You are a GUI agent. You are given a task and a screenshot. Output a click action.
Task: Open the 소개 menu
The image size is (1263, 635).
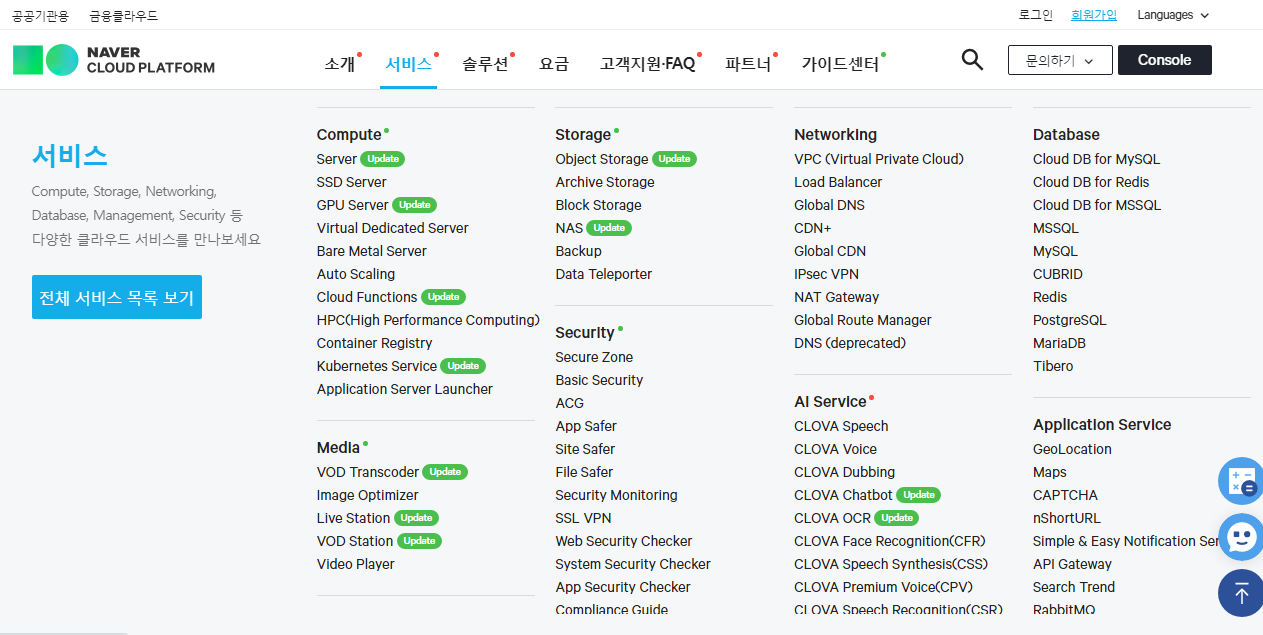tap(340, 64)
